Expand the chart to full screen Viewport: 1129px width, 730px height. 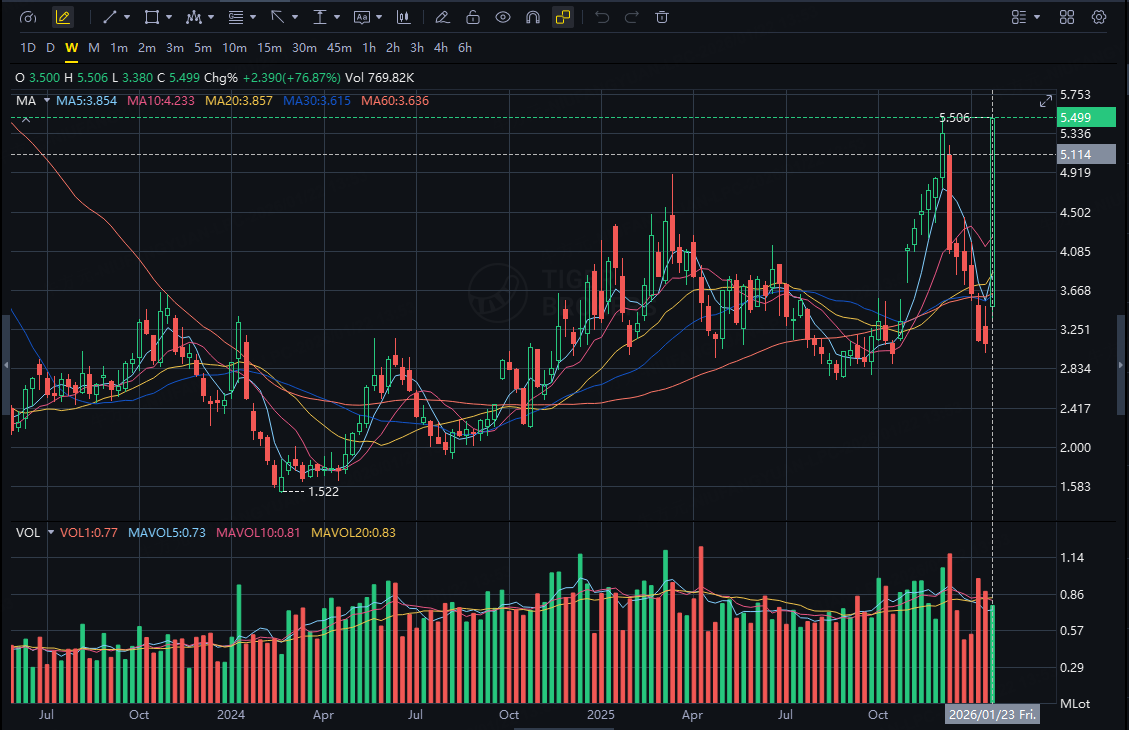pos(1046,101)
